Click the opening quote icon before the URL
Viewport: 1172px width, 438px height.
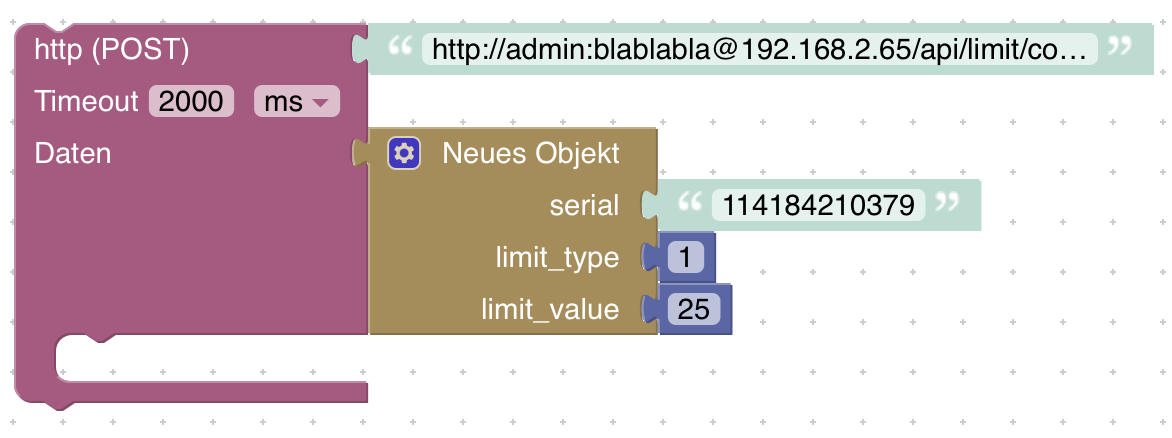(400, 48)
